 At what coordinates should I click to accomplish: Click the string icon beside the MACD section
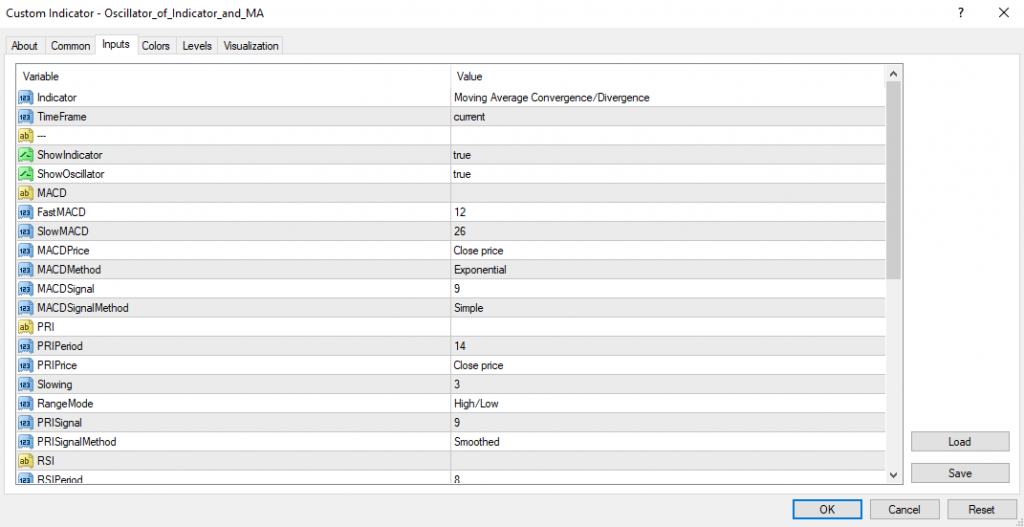tap(25, 193)
